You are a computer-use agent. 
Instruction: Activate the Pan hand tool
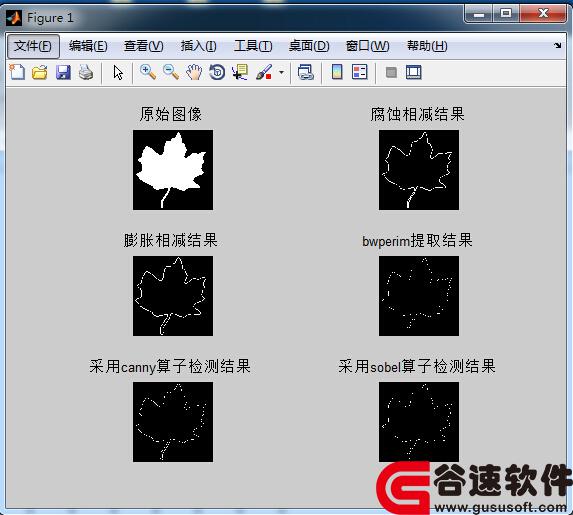tap(194, 72)
